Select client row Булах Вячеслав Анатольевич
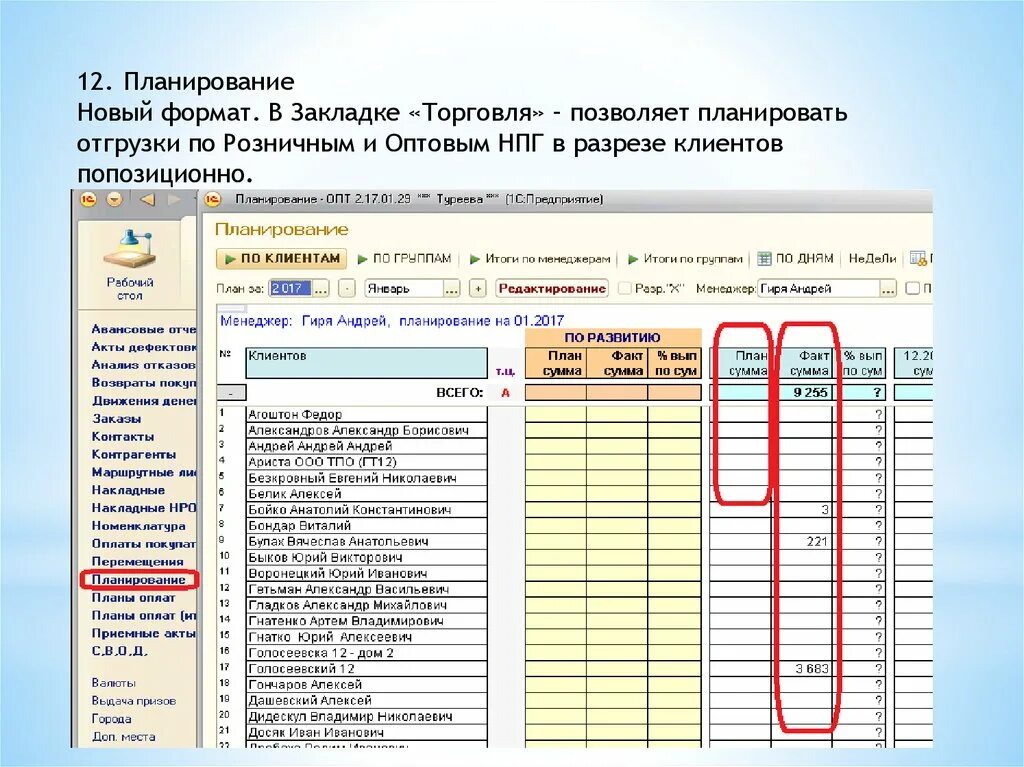The height and width of the screenshot is (767, 1024). 367,542
